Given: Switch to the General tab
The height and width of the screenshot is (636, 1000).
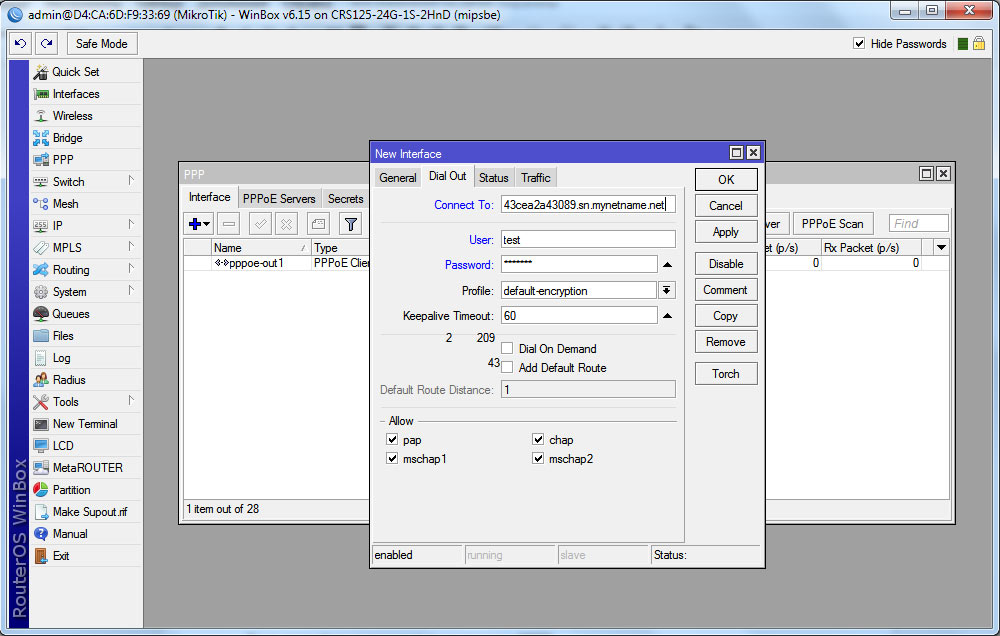Looking at the screenshot, I should pyautogui.click(x=397, y=177).
